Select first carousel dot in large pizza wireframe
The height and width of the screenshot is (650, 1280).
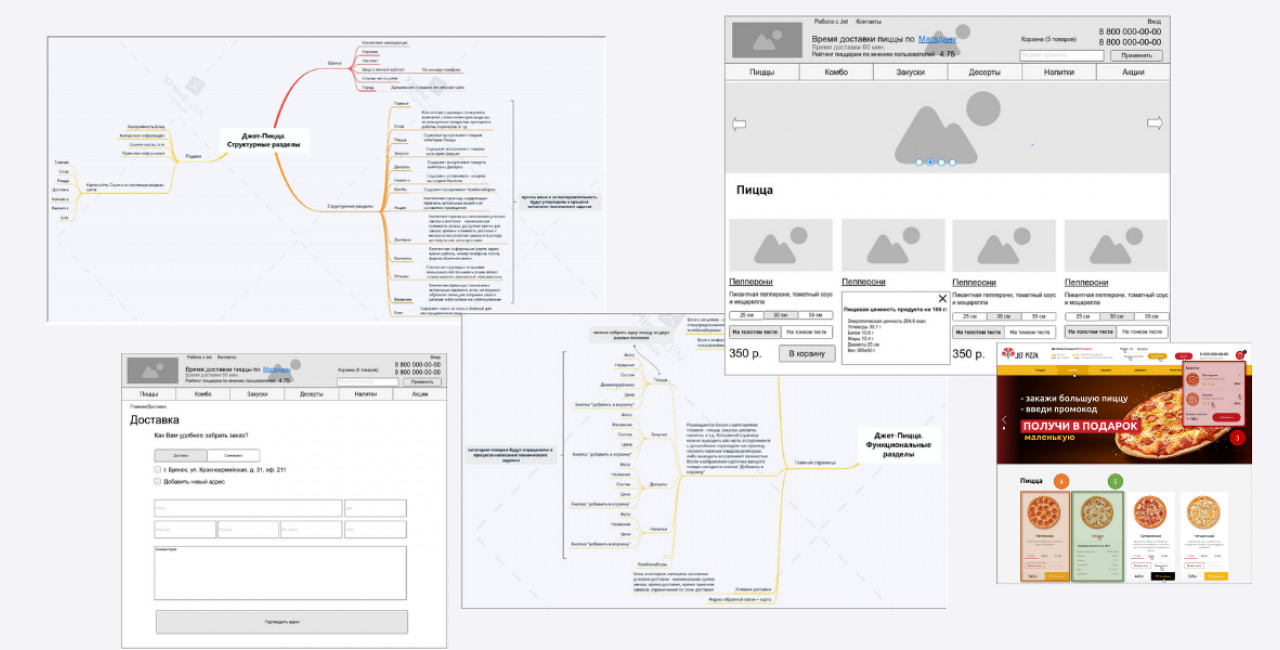tap(919, 161)
